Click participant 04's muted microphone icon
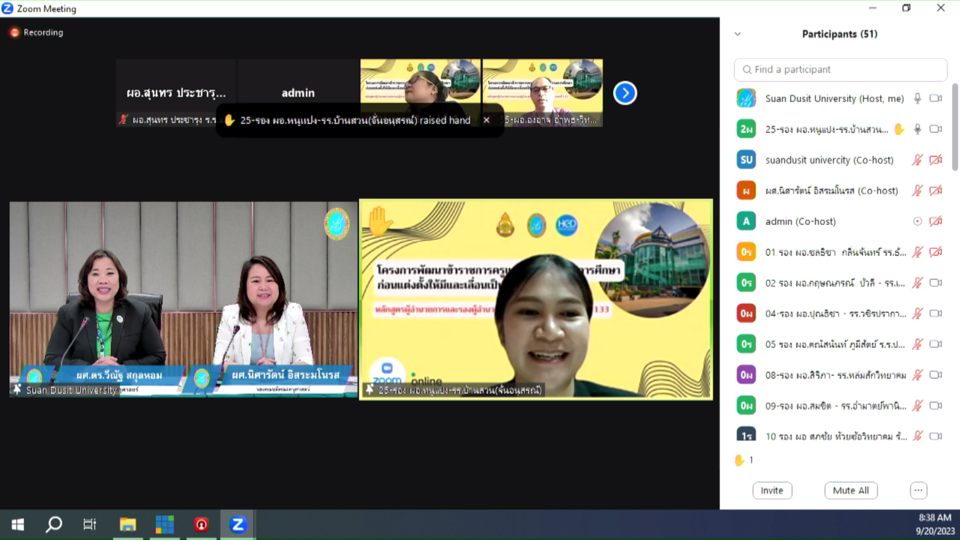The image size is (960, 540). pos(917,313)
